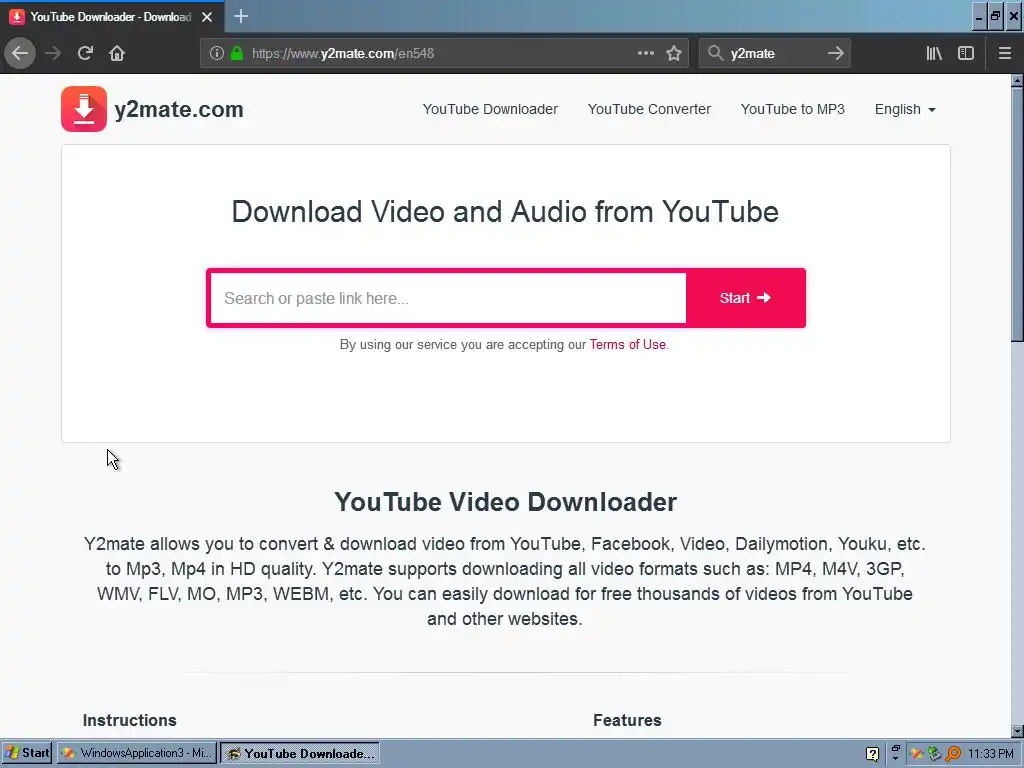Click the pink Start button
This screenshot has height=768, width=1024.
tap(746, 298)
